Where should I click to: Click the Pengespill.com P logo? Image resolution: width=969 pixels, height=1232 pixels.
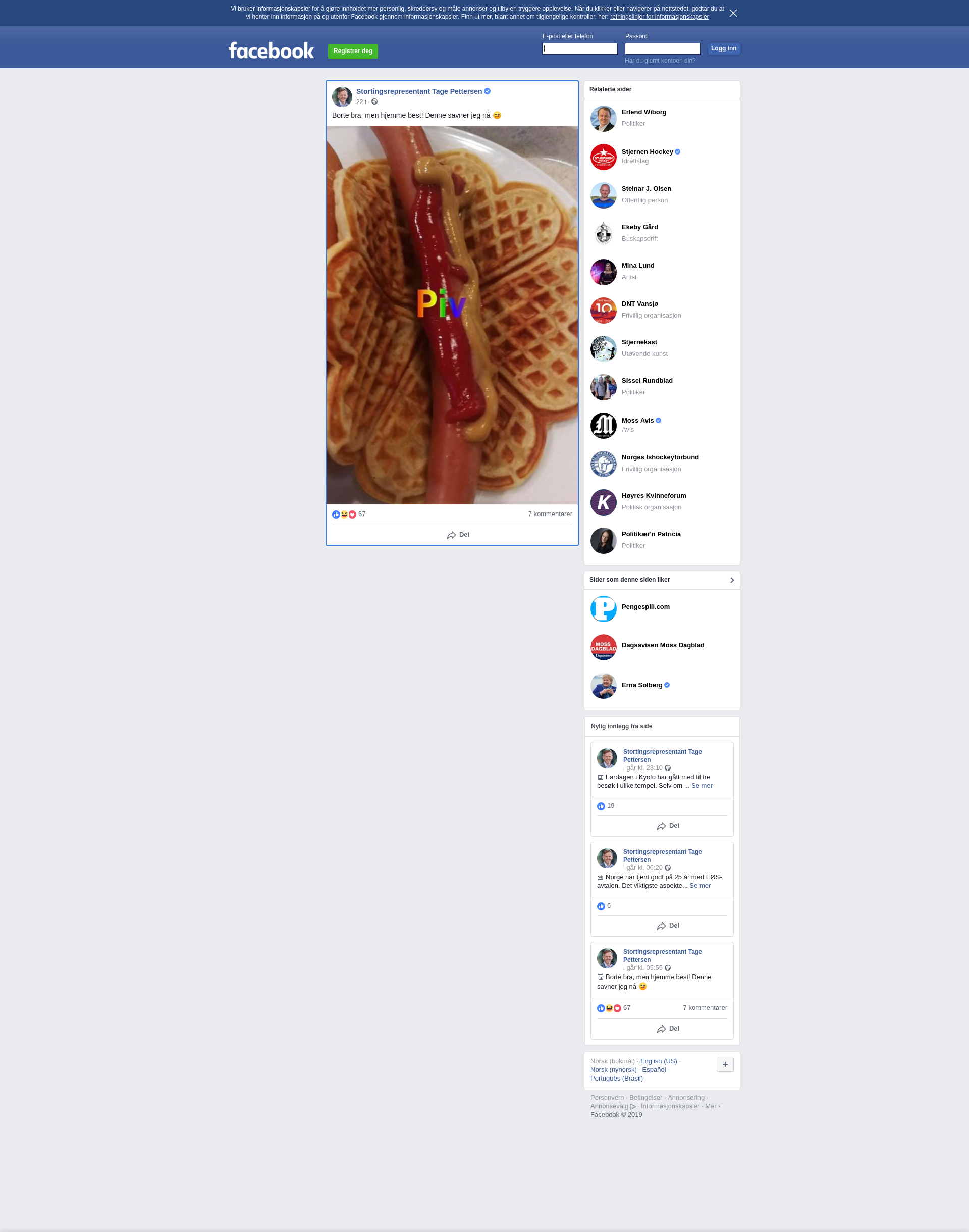603,609
